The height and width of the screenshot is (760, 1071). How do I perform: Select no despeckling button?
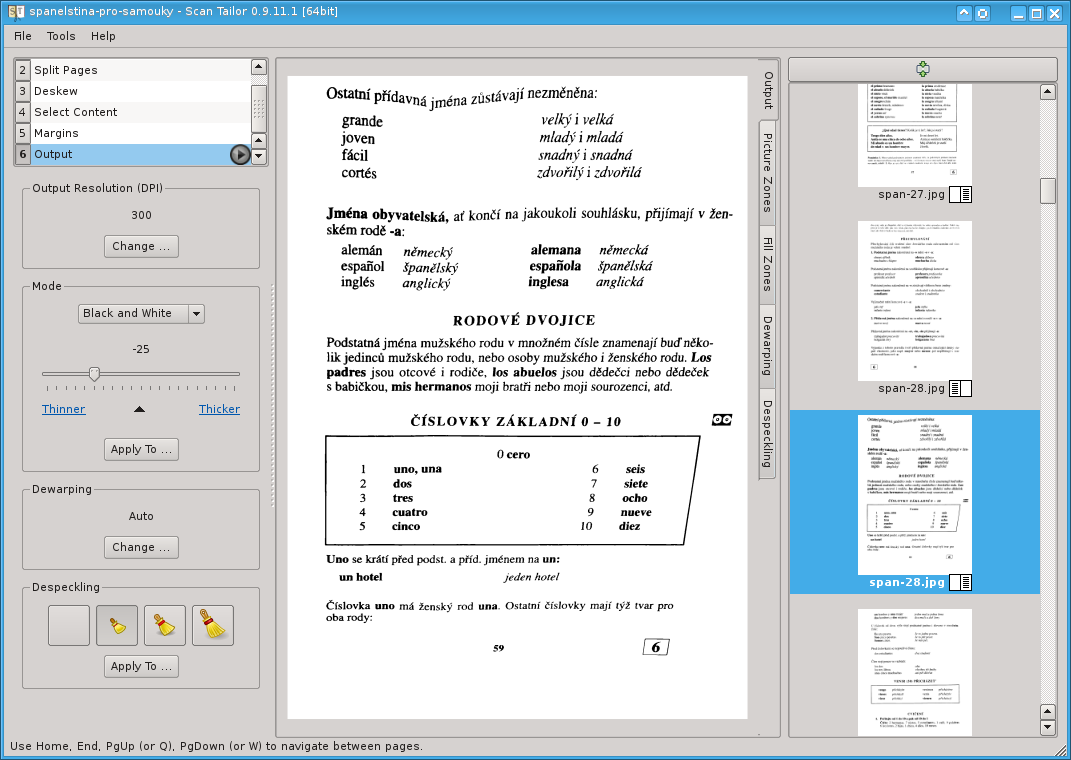click(x=69, y=625)
